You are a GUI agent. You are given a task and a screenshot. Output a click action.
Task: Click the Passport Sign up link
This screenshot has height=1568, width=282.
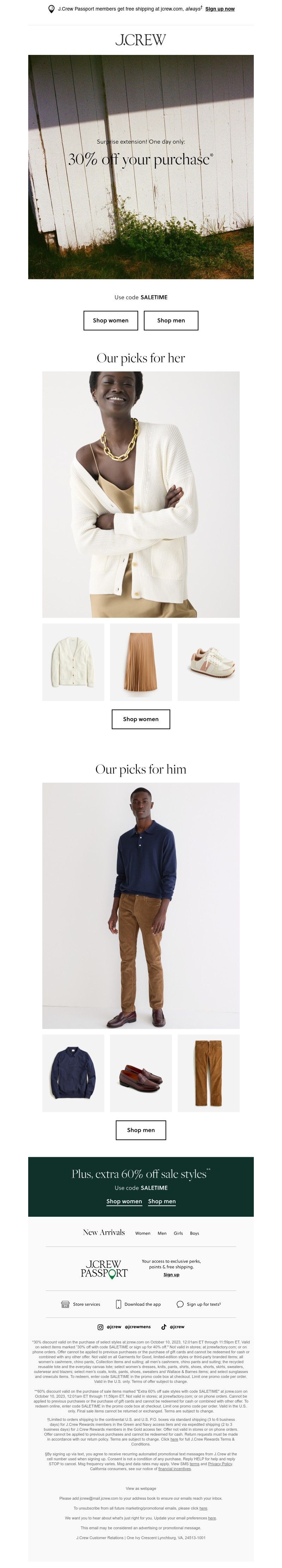[x=171, y=1274]
